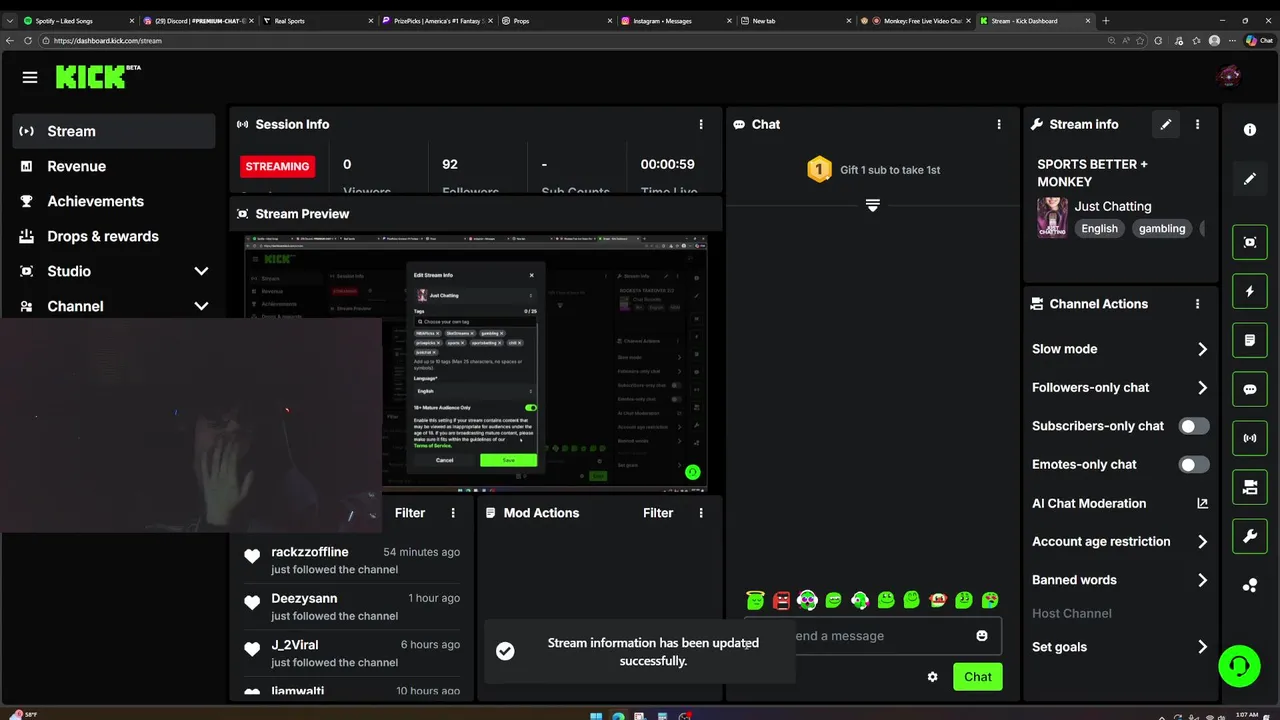Click the browser address bar URL
The width and height of the screenshot is (1280, 720).
point(108,41)
